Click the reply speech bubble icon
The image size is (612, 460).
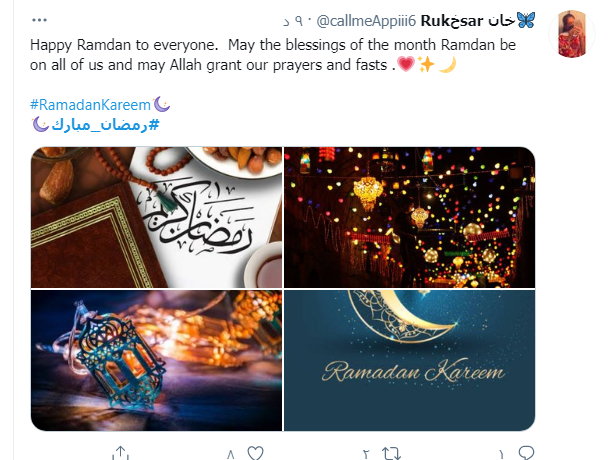[526, 453]
